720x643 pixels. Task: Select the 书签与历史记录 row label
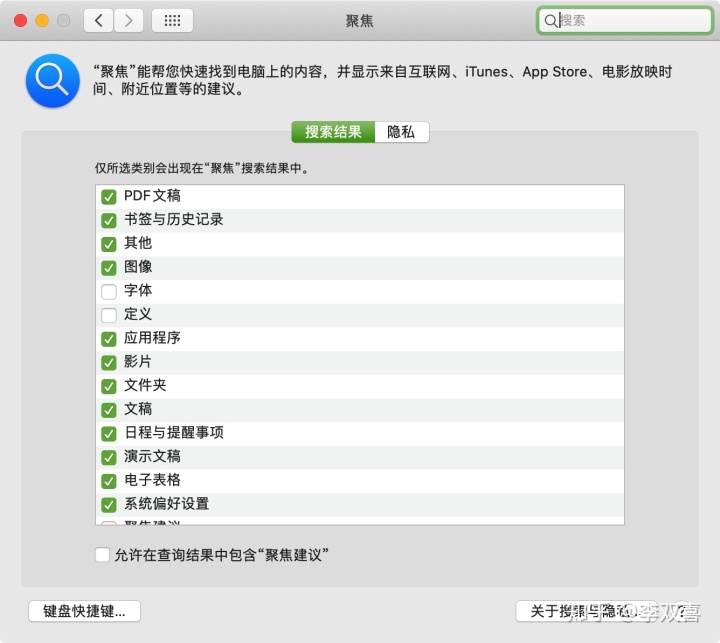(174, 220)
